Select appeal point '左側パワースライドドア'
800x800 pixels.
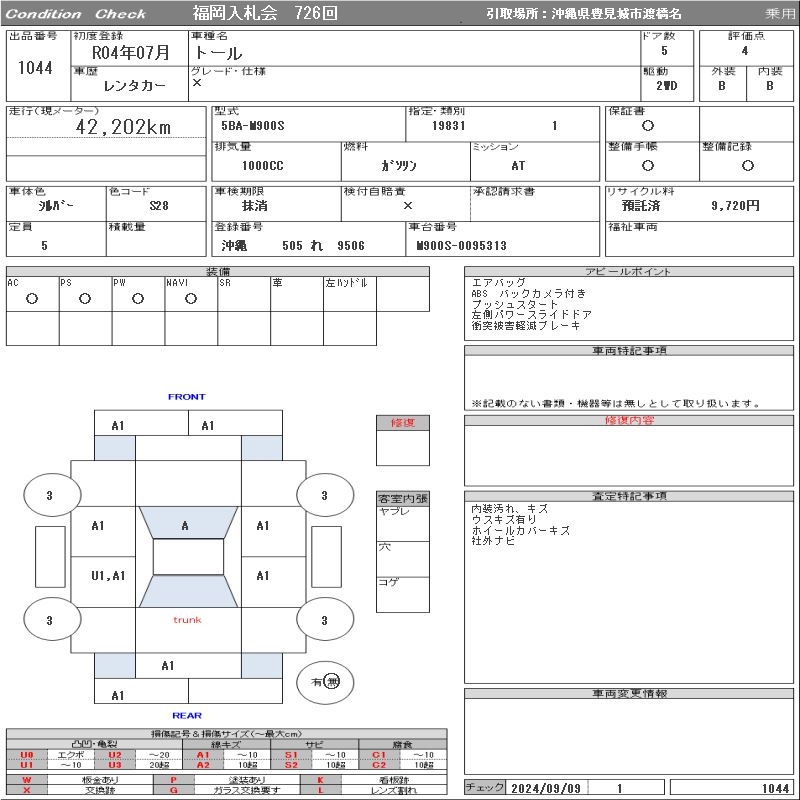click(531, 315)
